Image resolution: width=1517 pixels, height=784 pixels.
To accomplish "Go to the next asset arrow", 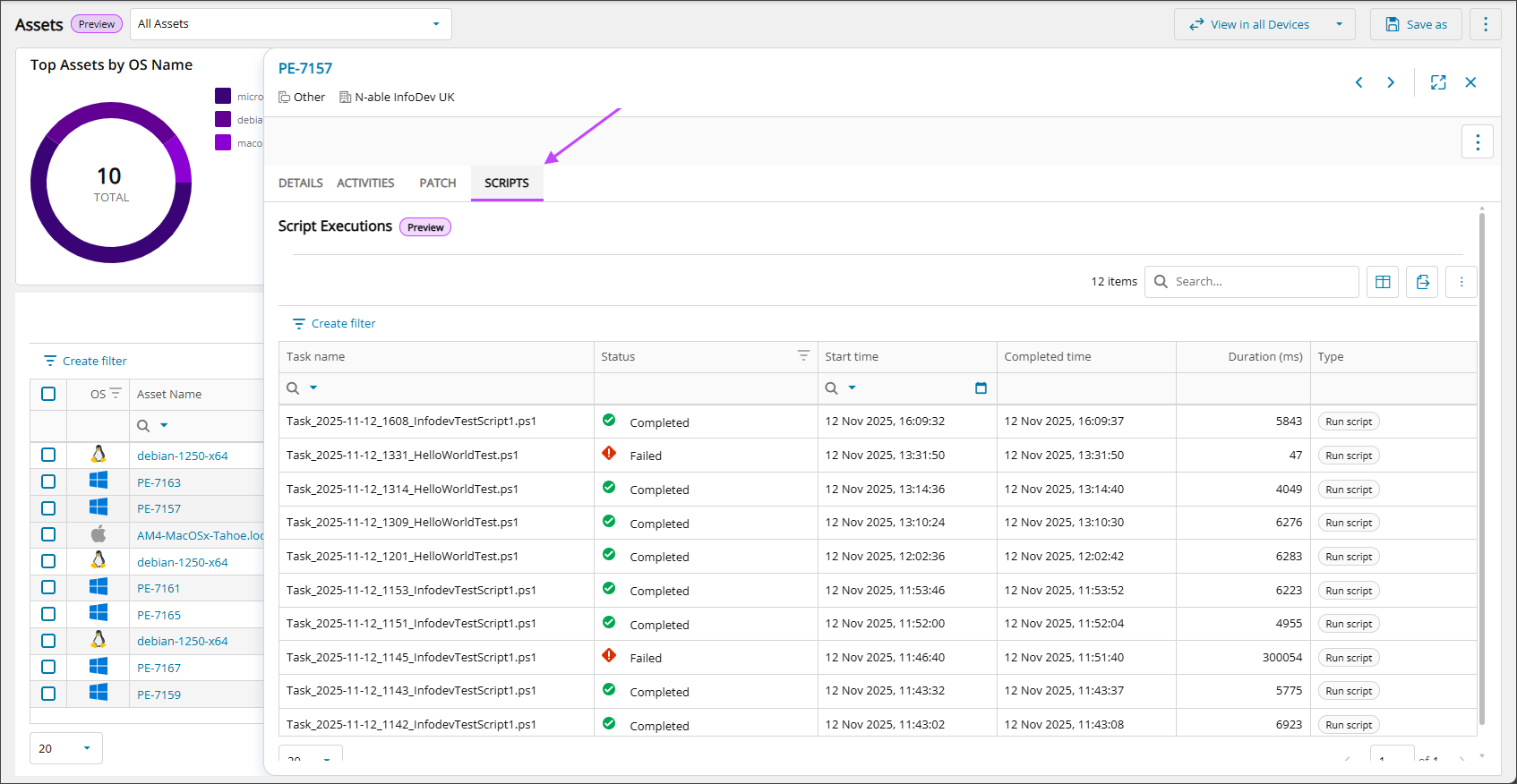I will click(x=1391, y=82).
